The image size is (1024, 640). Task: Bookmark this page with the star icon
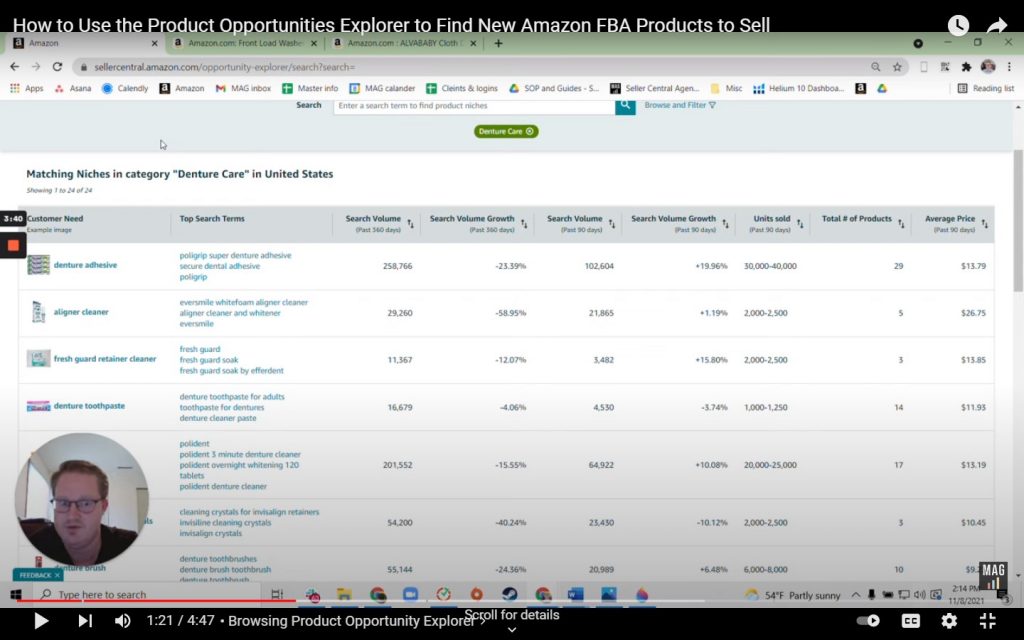897,67
